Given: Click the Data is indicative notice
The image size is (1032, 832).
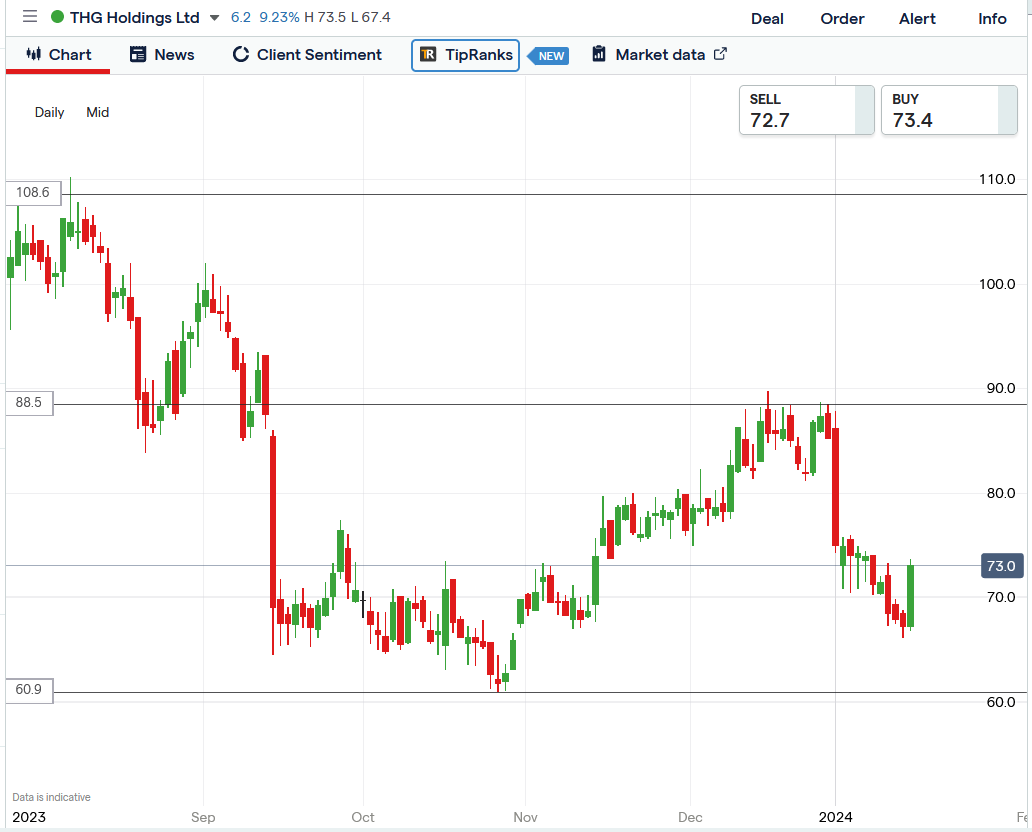Looking at the screenshot, I should click(x=51, y=797).
